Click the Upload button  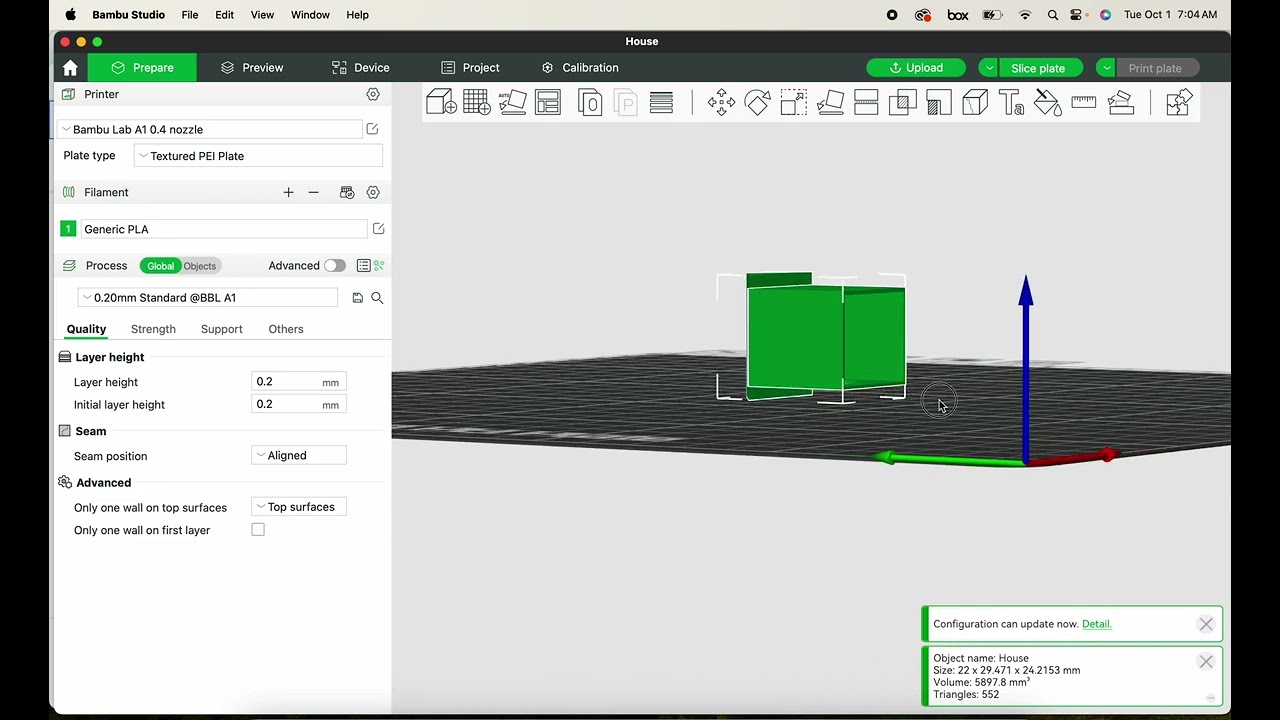click(x=916, y=68)
